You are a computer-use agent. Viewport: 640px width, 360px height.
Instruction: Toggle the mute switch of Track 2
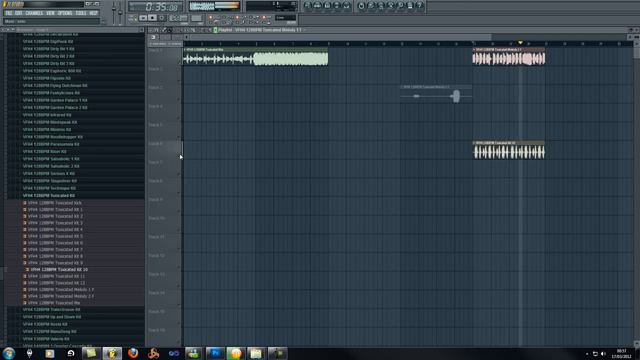[x=179, y=81]
